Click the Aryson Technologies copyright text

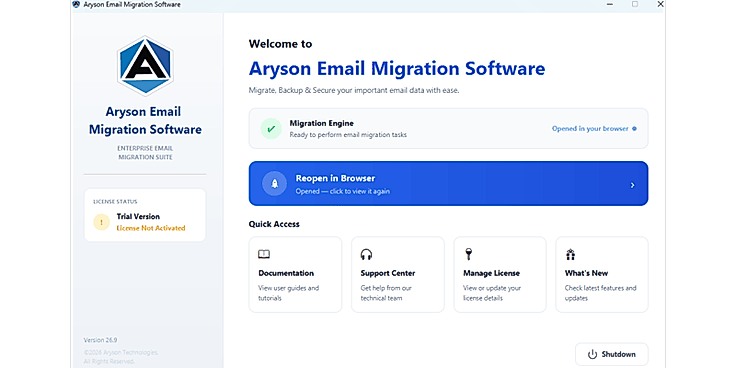click(121, 357)
